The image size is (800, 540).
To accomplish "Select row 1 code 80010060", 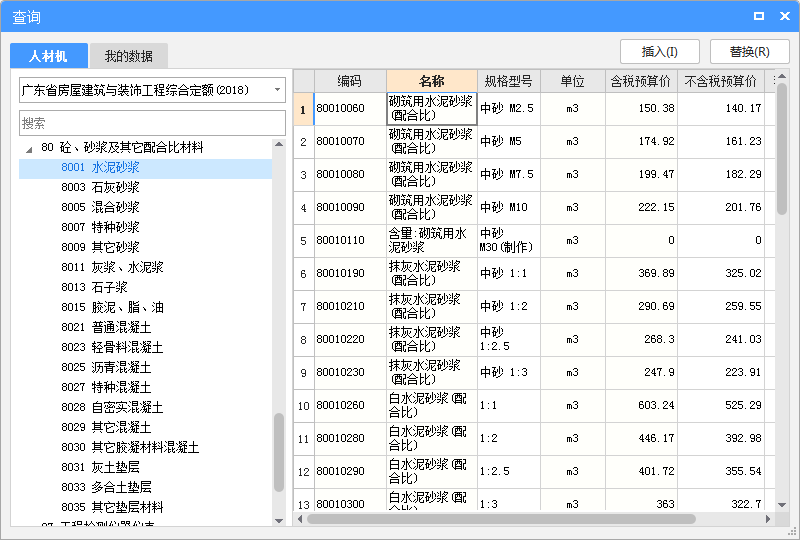I will tap(350, 108).
